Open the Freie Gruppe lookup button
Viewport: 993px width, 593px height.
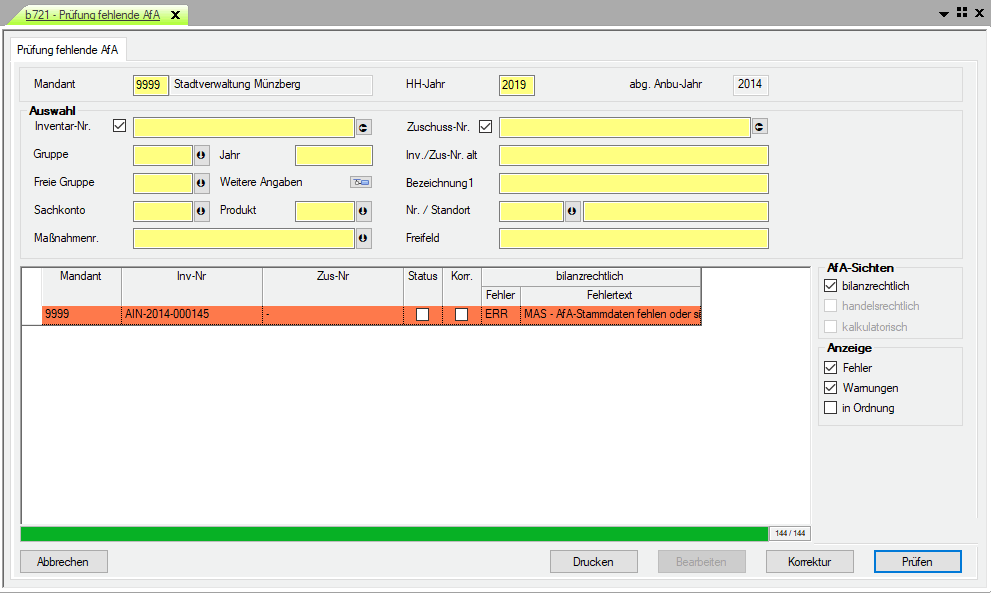(x=201, y=183)
